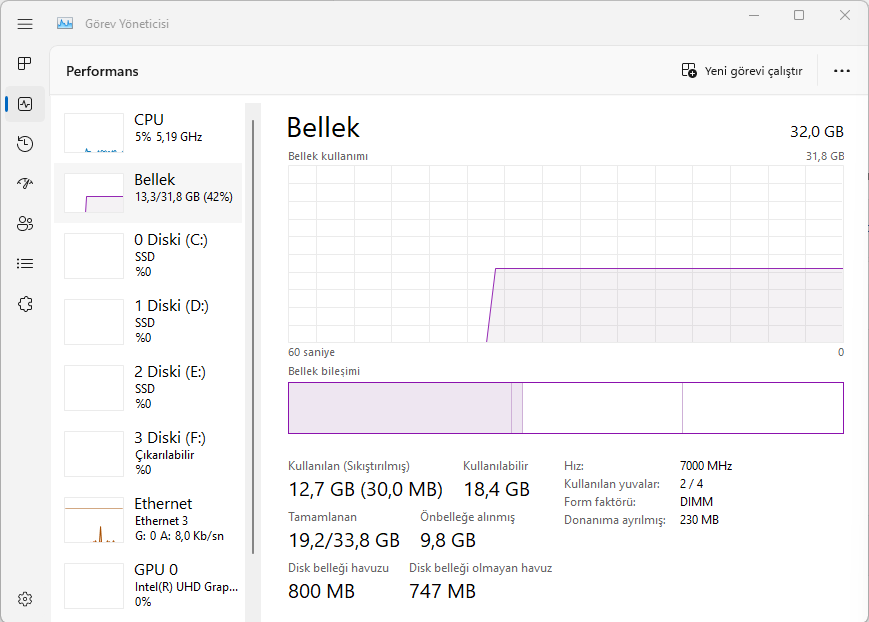The height and width of the screenshot is (622, 869).
Task: Select the Ethernet 3 network item
Action: [x=148, y=519]
